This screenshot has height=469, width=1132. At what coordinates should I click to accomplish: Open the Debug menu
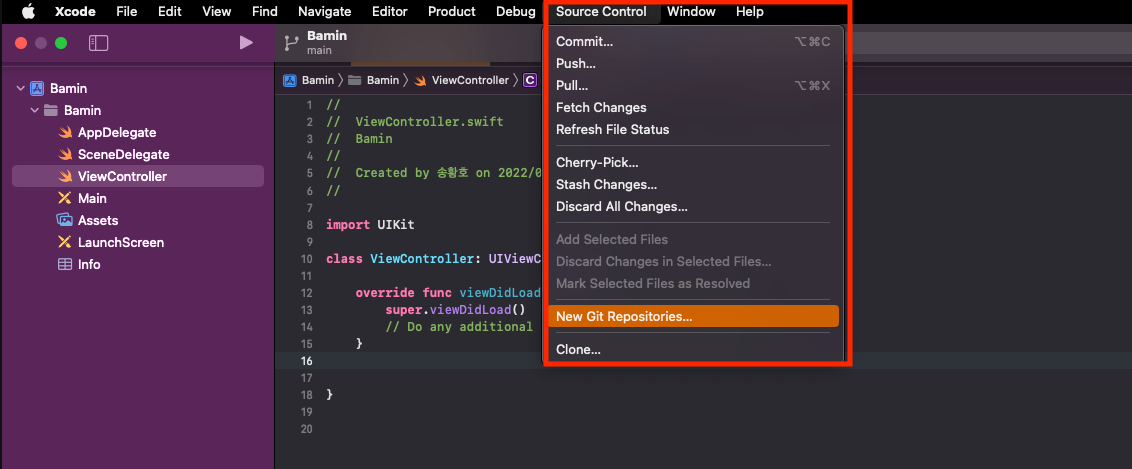(x=516, y=12)
